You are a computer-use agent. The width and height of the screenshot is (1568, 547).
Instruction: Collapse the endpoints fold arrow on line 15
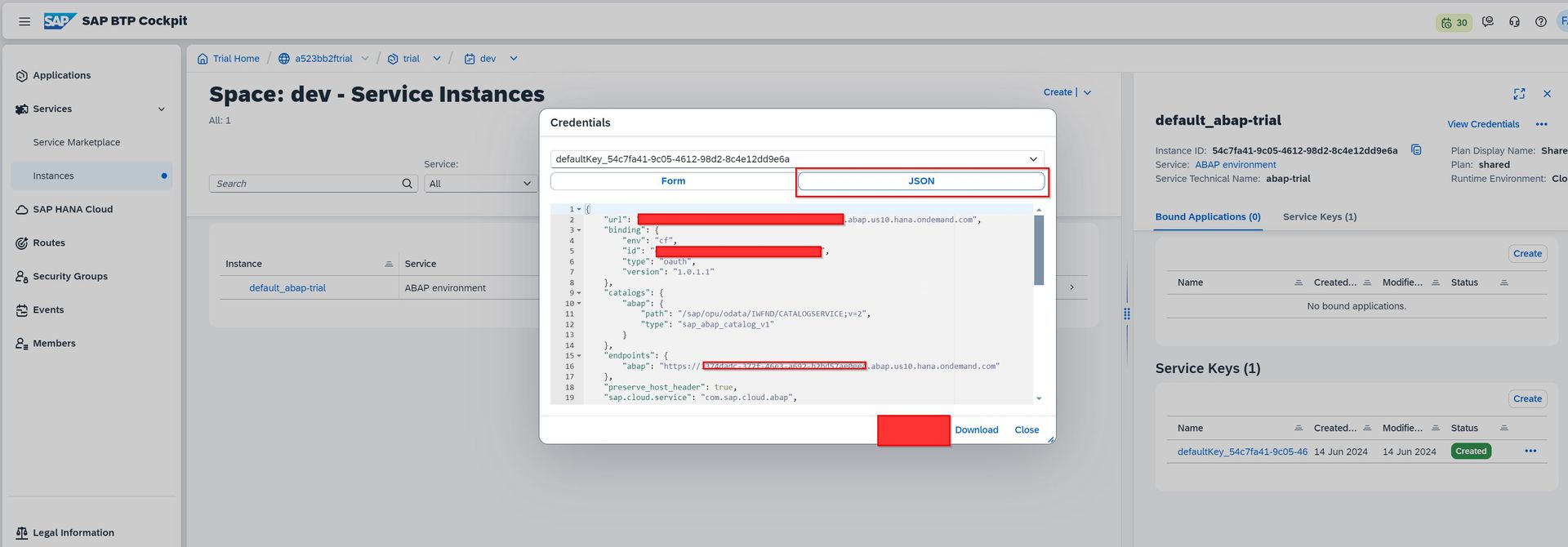click(579, 356)
